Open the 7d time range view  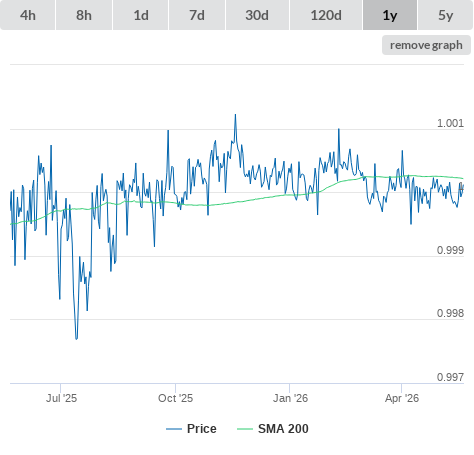point(197,15)
